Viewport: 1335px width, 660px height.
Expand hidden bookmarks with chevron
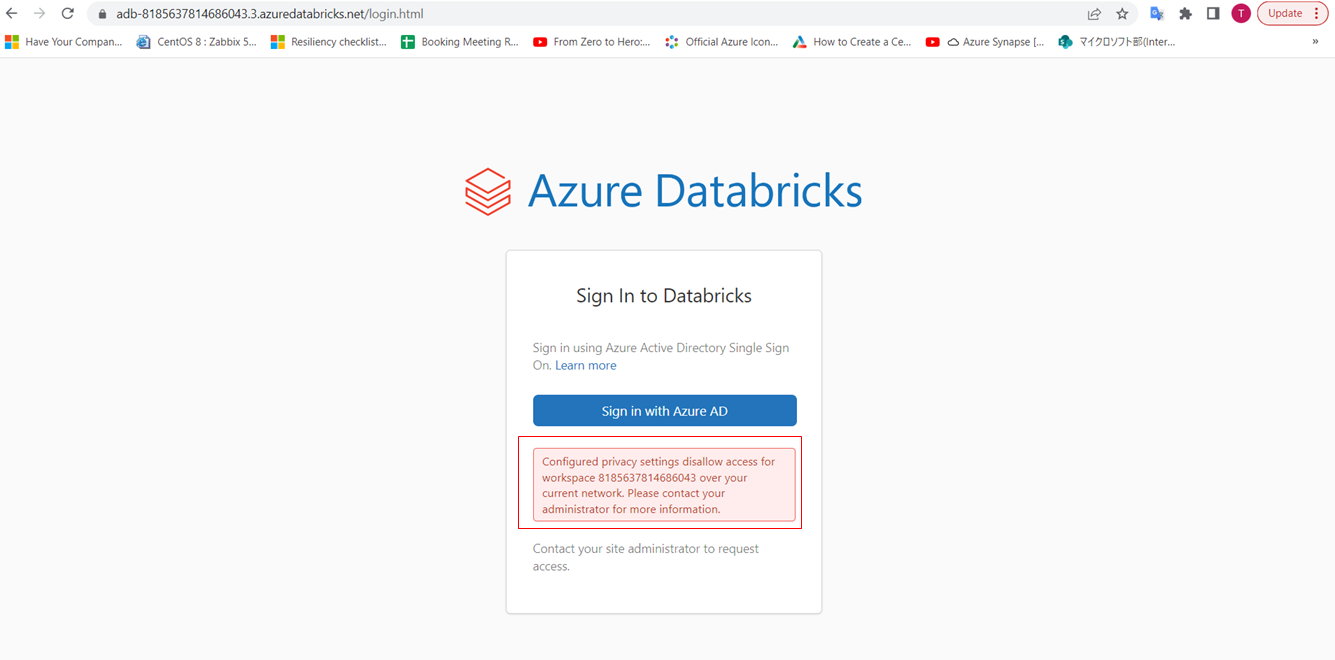[1315, 42]
